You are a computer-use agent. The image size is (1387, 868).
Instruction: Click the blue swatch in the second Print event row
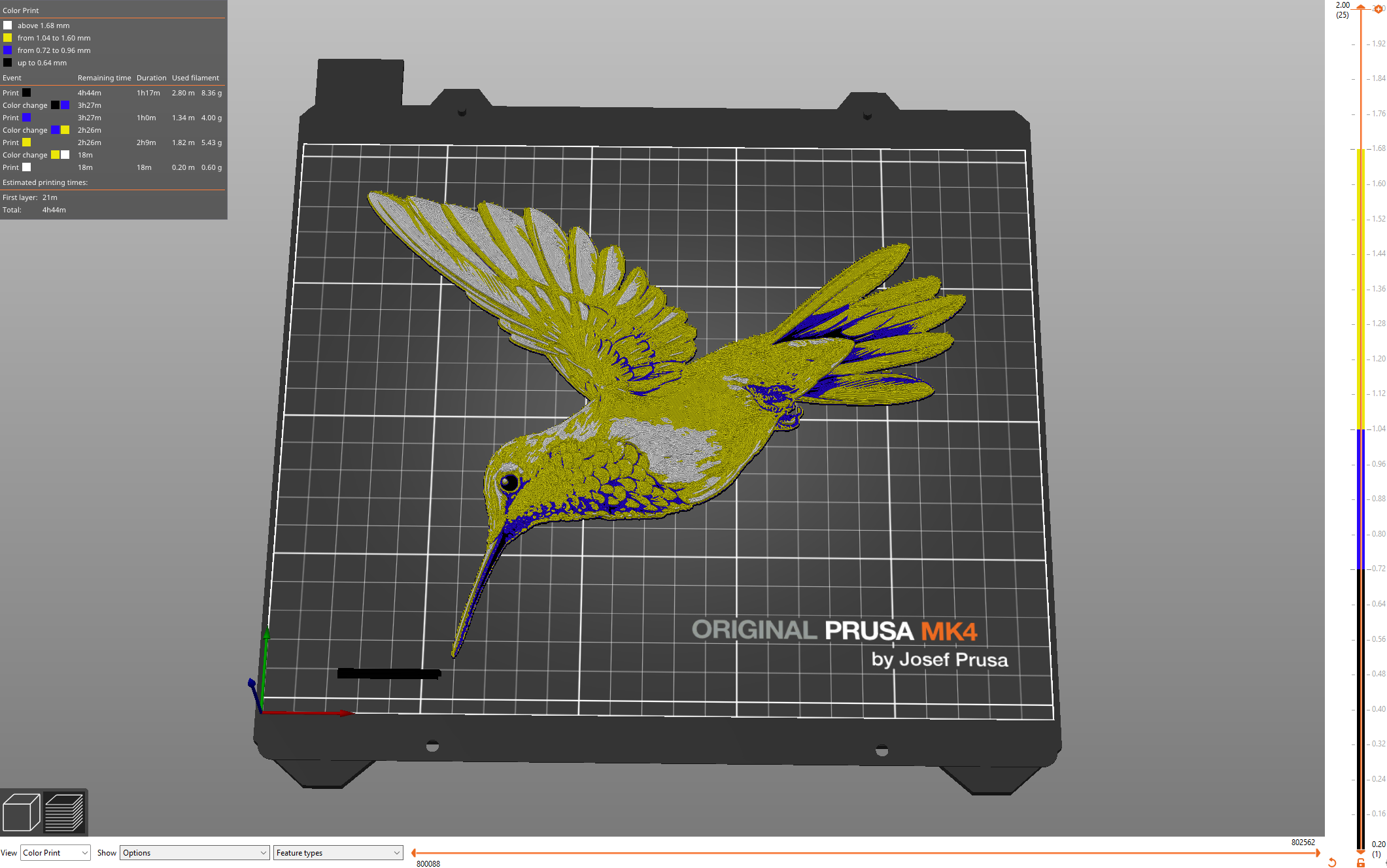[26, 118]
